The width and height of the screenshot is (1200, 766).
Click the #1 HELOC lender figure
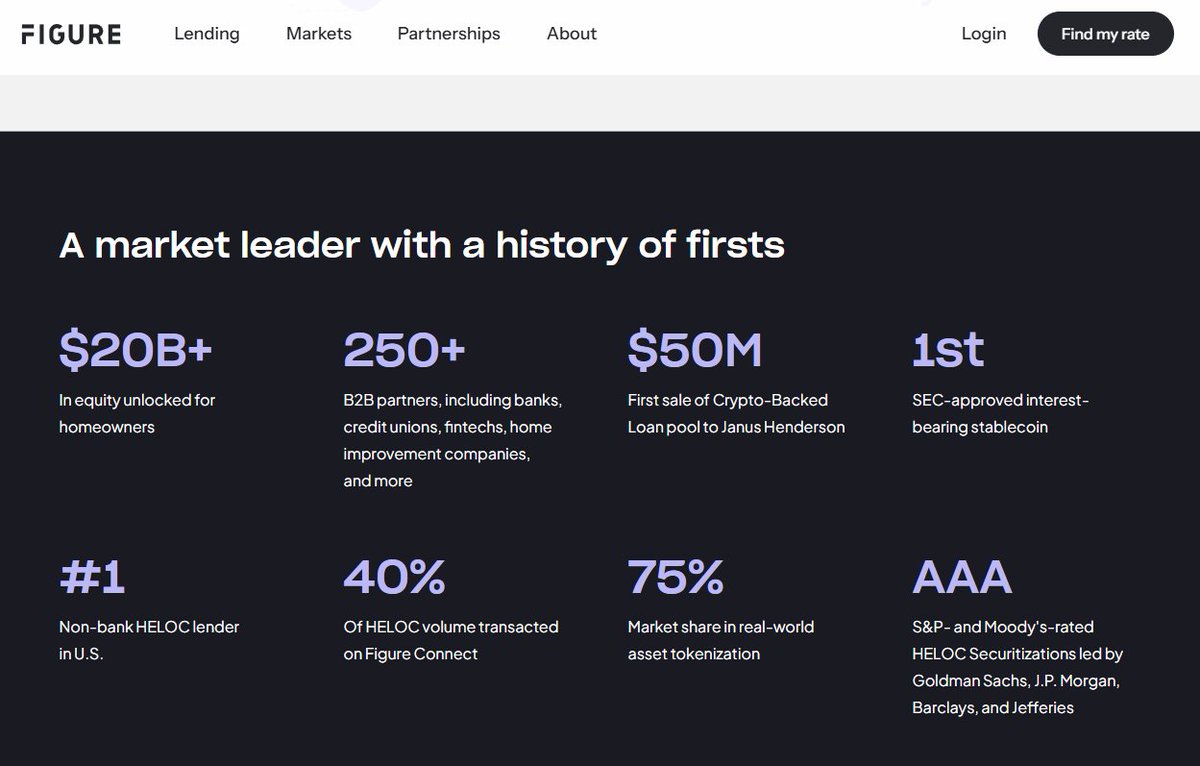[x=92, y=577]
